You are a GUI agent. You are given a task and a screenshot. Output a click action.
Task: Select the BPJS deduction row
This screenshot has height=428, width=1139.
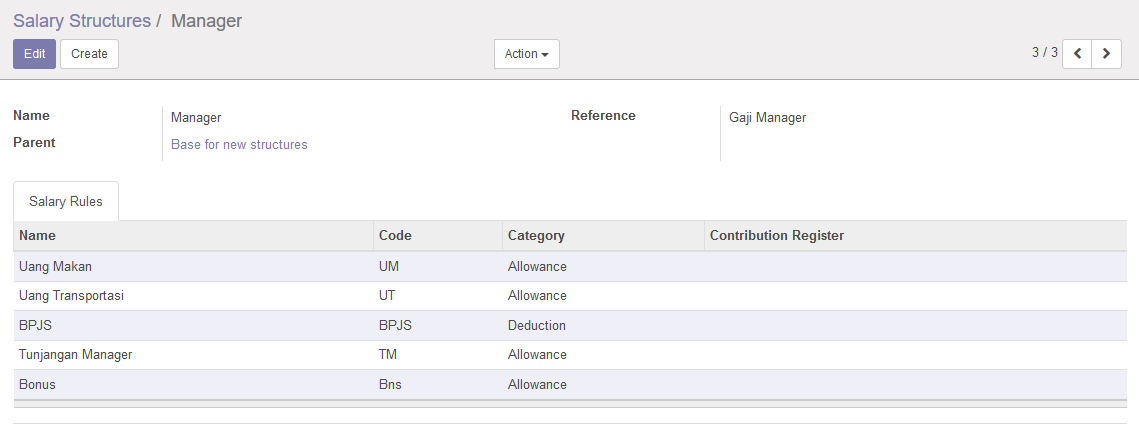pyautogui.click(x=35, y=326)
